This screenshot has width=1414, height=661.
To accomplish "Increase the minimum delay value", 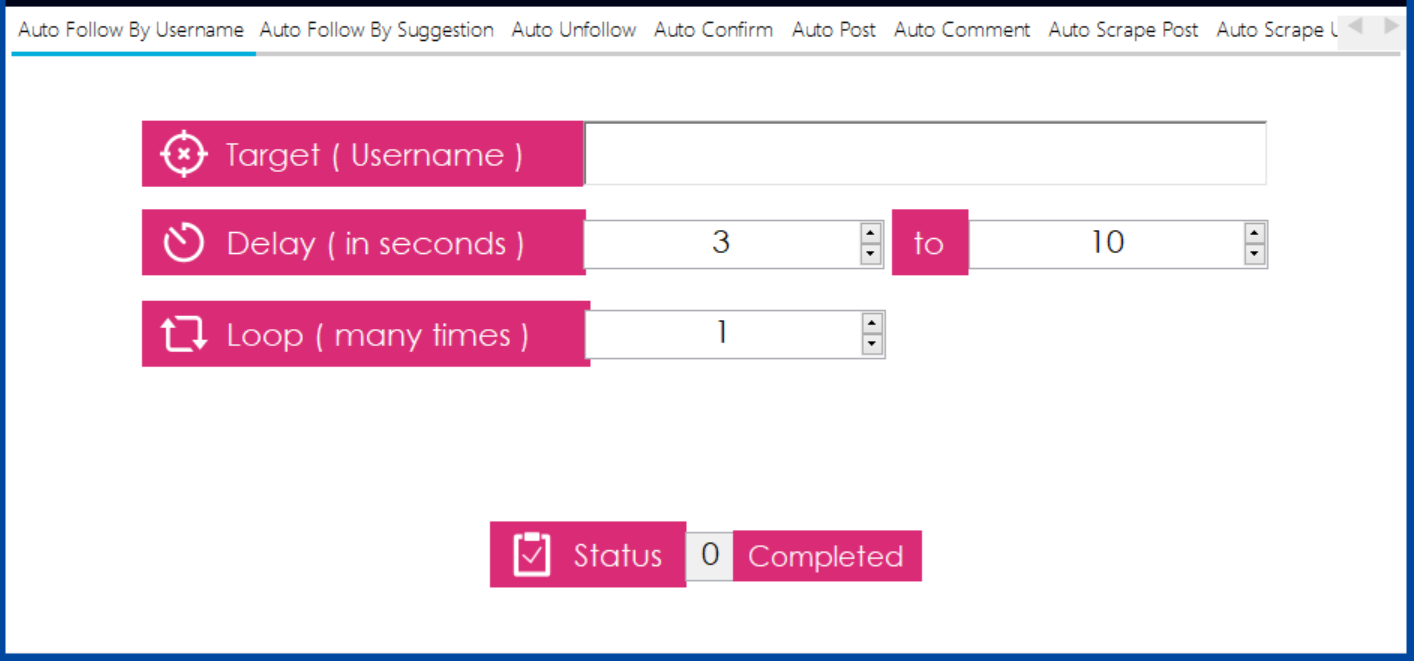I will [871, 233].
